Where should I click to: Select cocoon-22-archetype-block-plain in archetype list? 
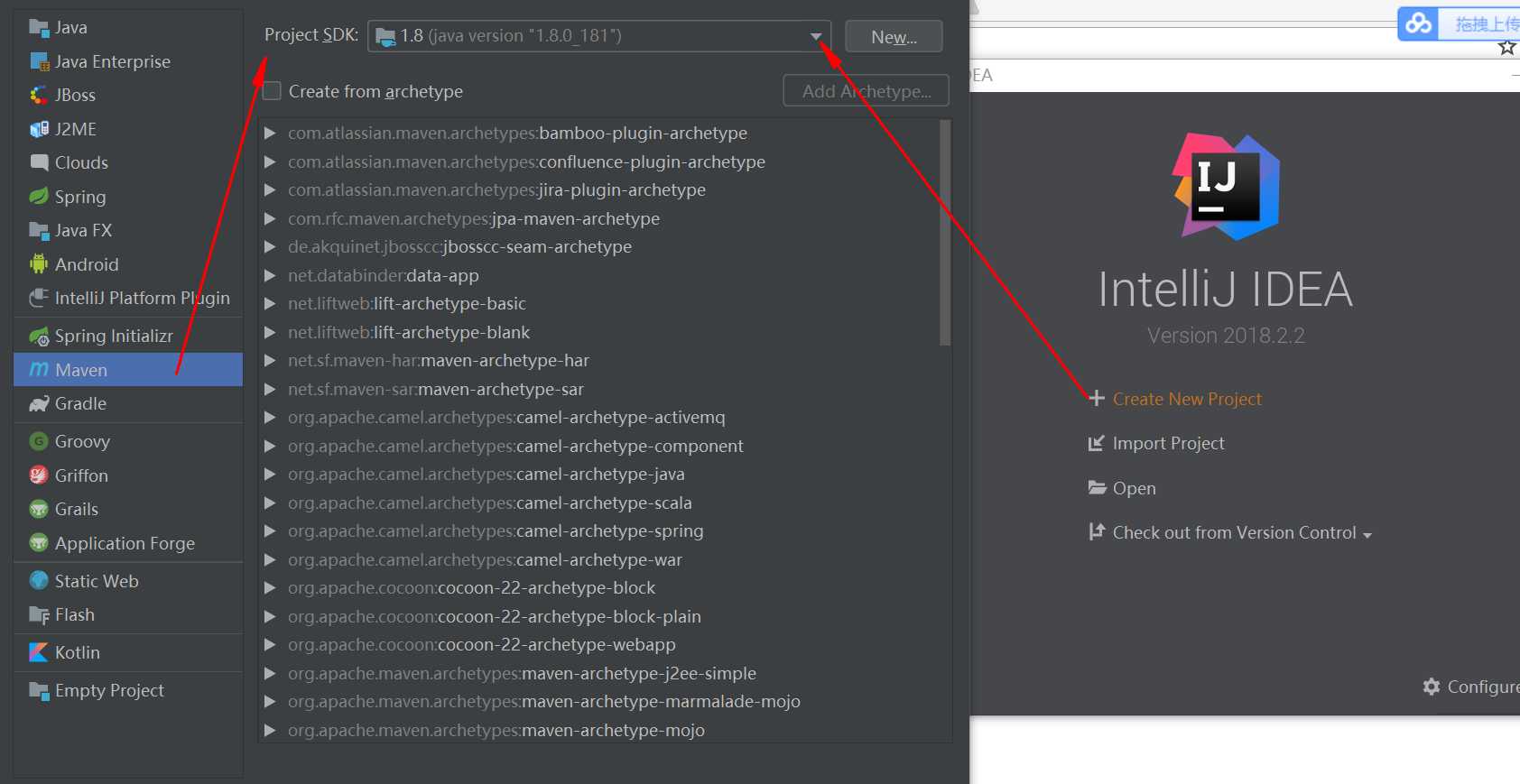[x=495, y=617]
